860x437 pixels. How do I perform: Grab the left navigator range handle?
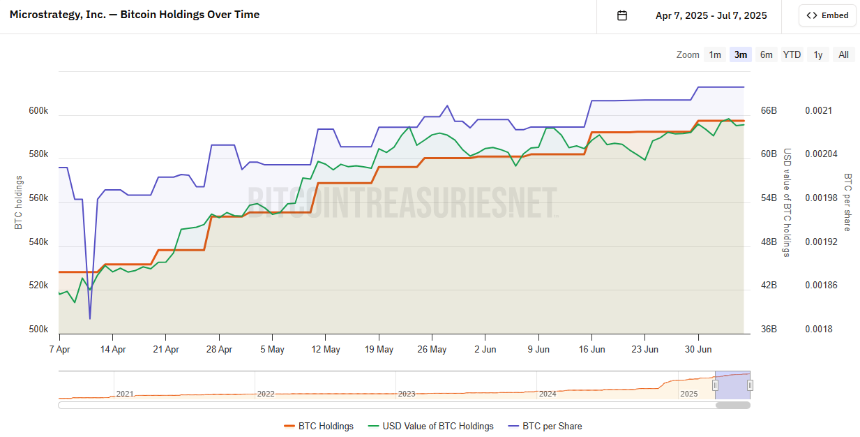coord(715,385)
